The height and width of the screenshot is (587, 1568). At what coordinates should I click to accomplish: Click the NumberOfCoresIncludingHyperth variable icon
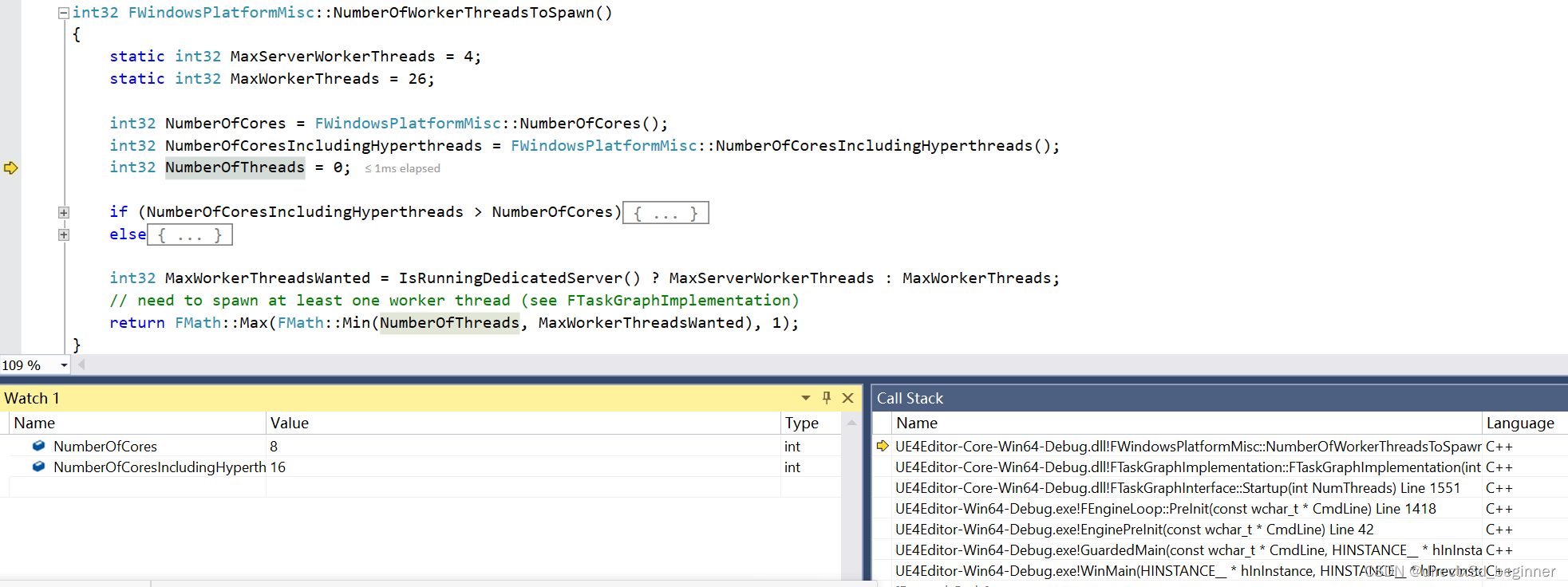tap(38, 467)
